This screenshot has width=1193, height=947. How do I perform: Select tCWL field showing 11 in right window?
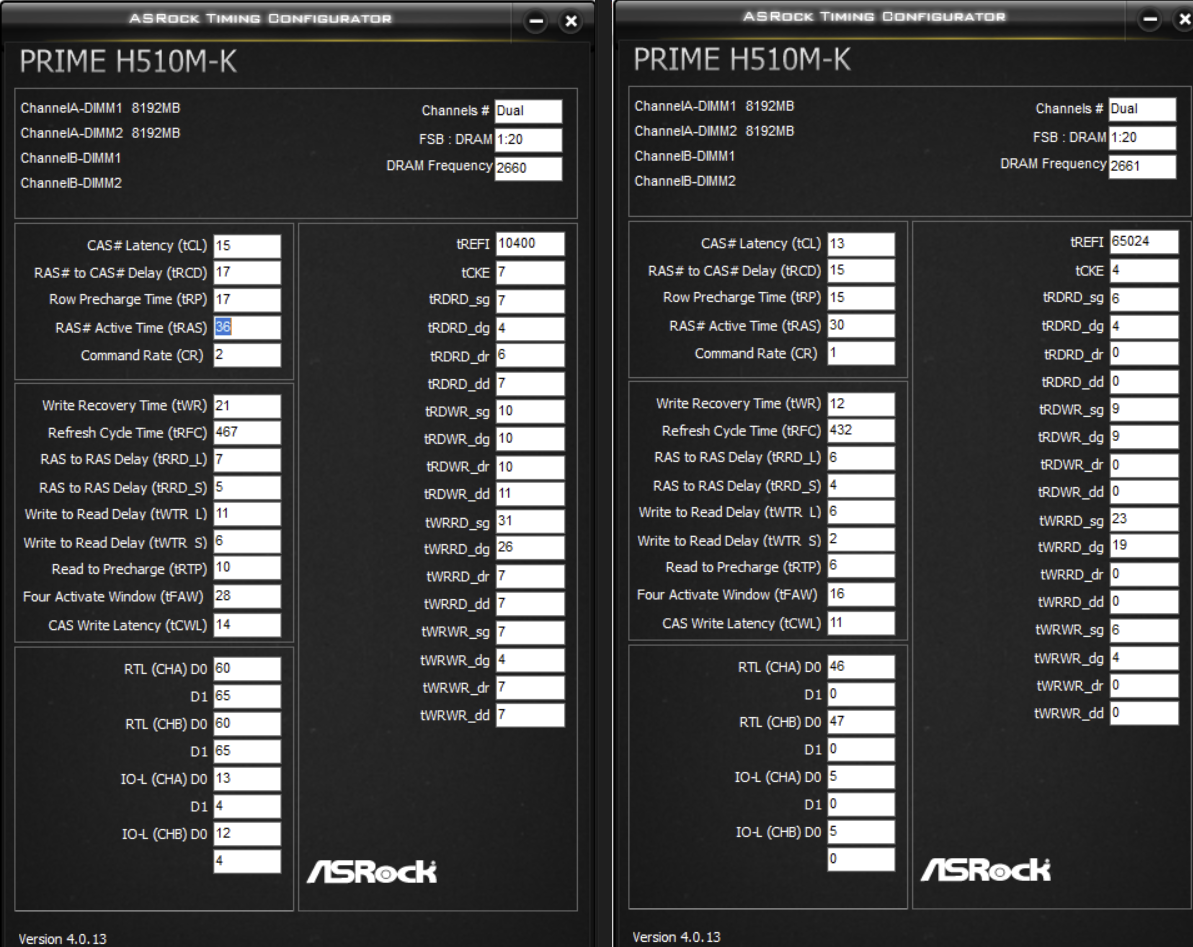pyautogui.click(x=861, y=623)
